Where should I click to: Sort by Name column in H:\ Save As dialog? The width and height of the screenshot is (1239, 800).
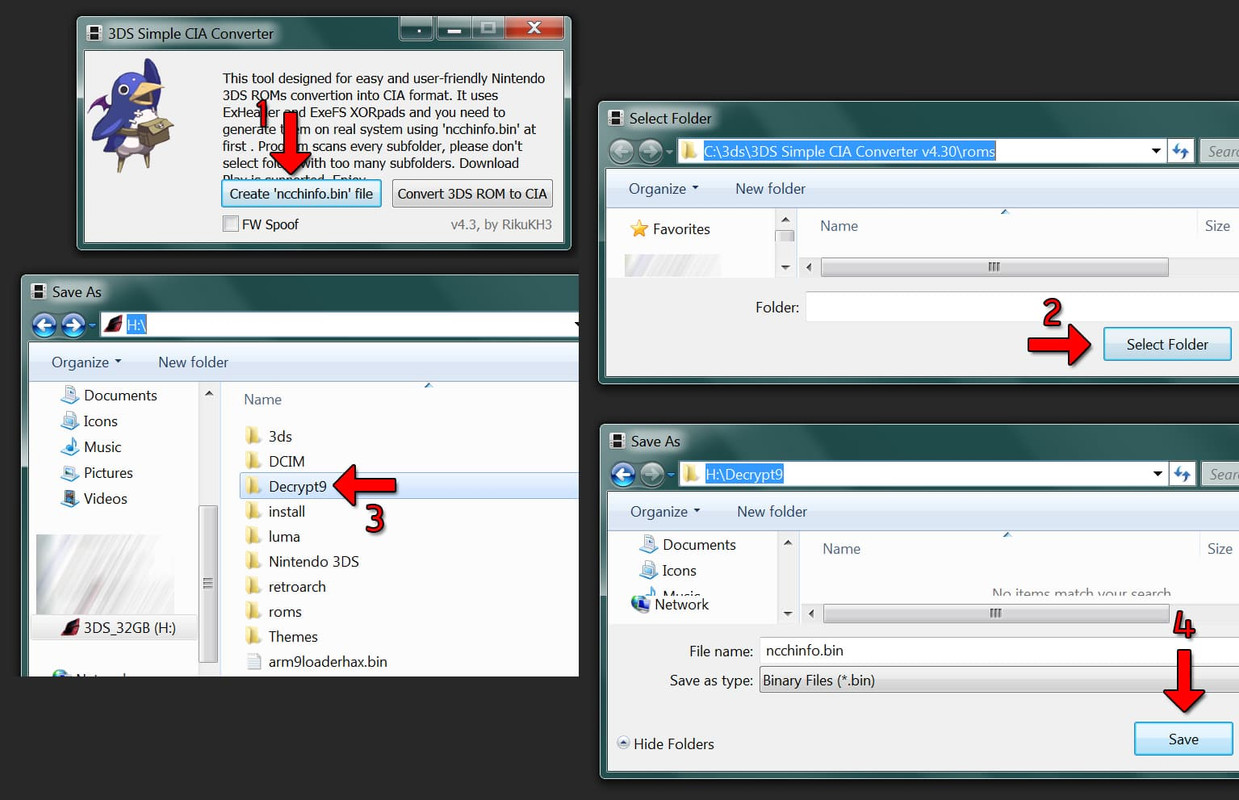[263, 399]
